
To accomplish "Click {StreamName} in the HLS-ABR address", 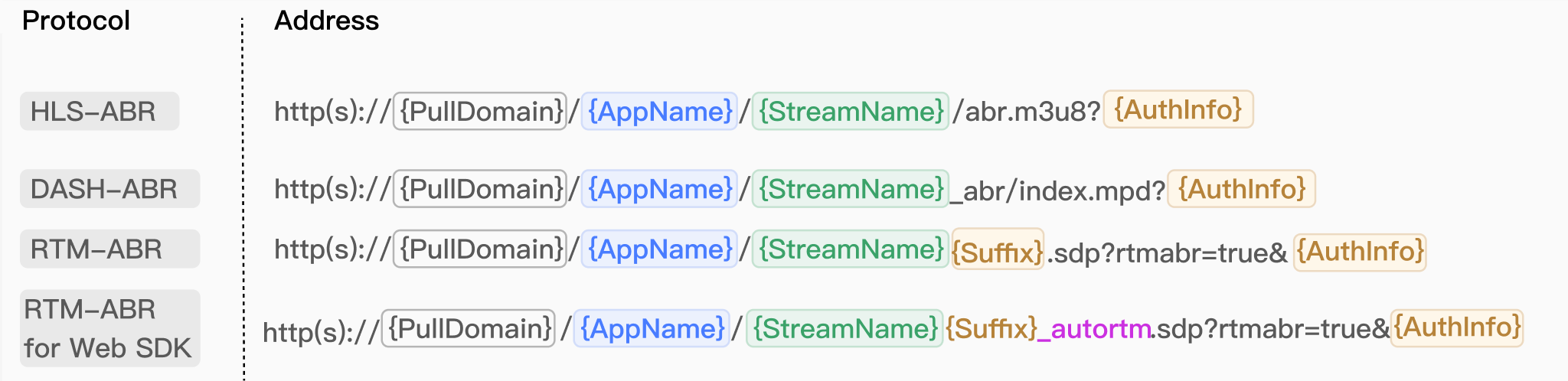I will [851, 112].
